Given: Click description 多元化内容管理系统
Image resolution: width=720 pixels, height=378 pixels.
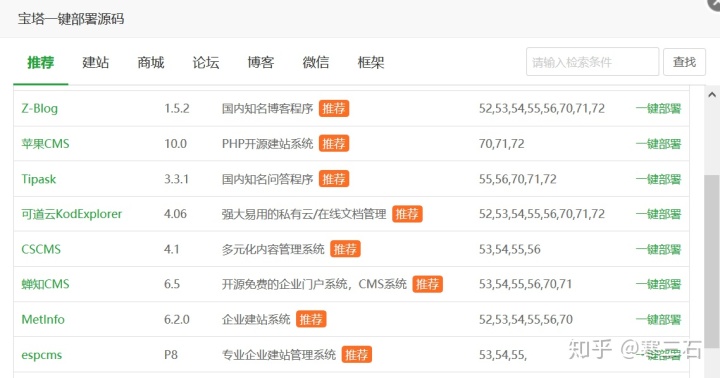Looking at the screenshot, I should (273, 249).
